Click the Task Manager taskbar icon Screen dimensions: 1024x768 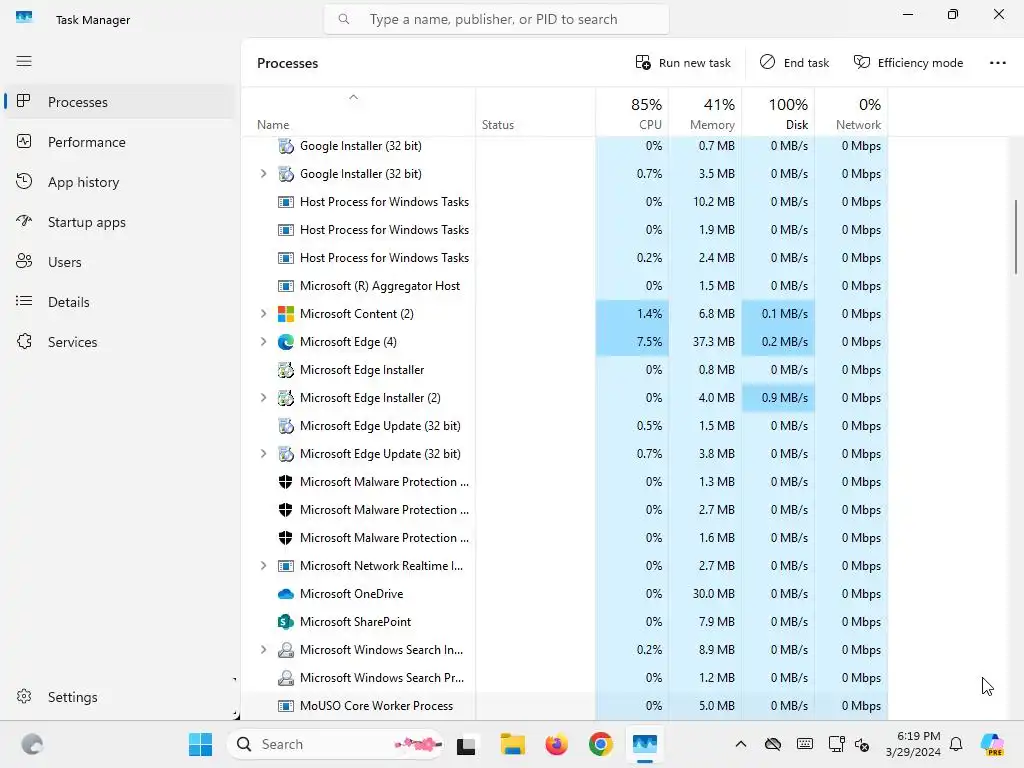pyautogui.click(x=645, y=744)
